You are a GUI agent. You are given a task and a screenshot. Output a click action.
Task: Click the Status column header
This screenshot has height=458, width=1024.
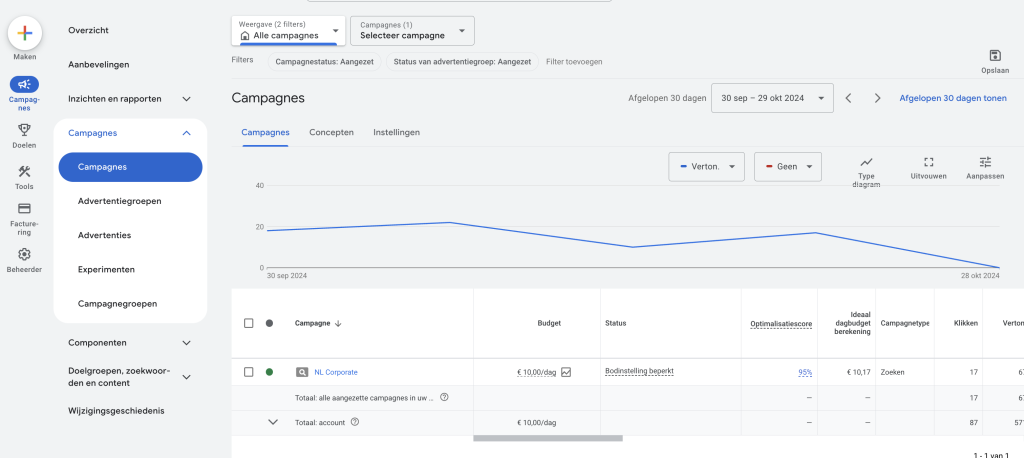click(x=616, y=323)
